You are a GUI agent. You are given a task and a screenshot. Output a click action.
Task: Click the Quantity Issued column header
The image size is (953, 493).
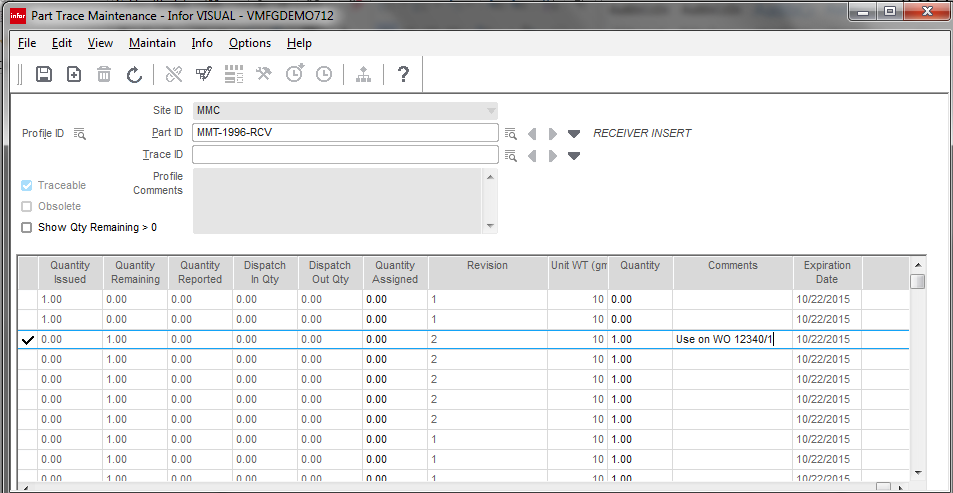[71, 272]
